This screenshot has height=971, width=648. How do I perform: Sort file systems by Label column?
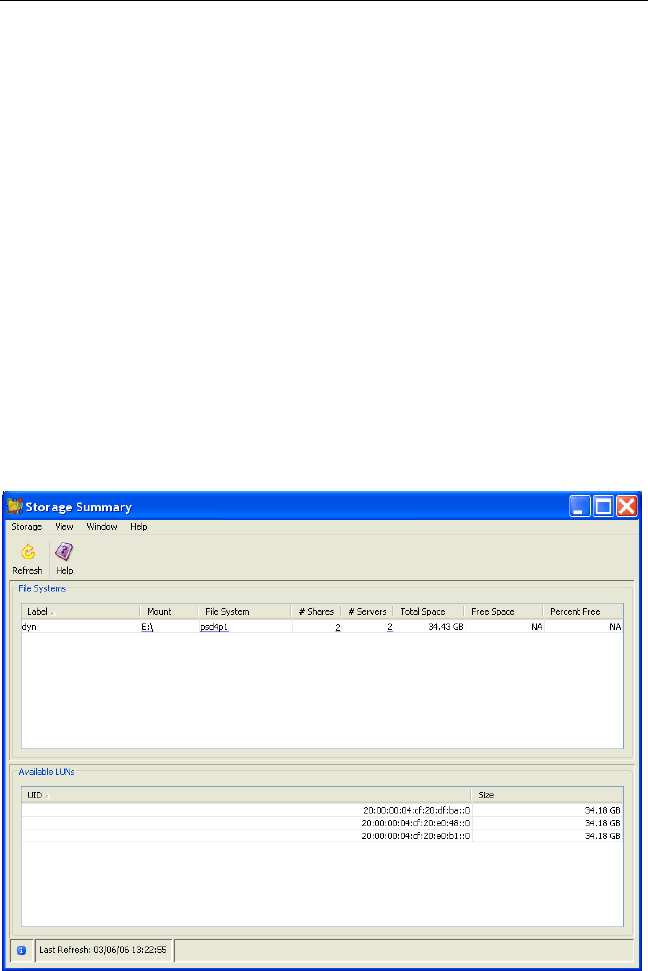[80, 611]
